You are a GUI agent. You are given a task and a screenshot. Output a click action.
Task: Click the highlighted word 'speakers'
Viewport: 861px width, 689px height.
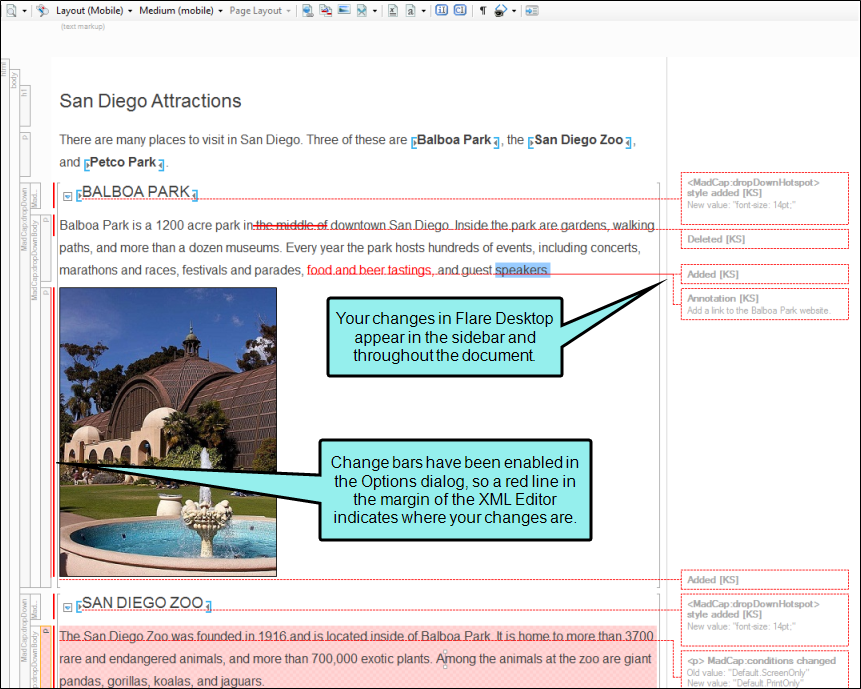[522, 270]
